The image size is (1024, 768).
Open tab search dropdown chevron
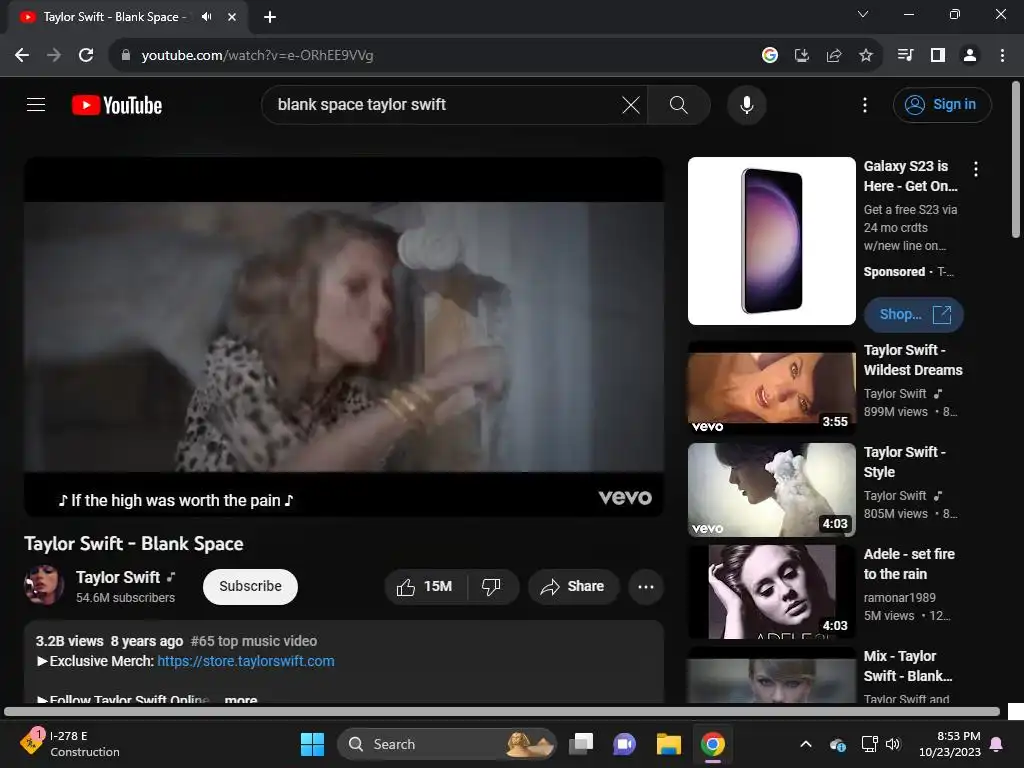pos(863,14)
